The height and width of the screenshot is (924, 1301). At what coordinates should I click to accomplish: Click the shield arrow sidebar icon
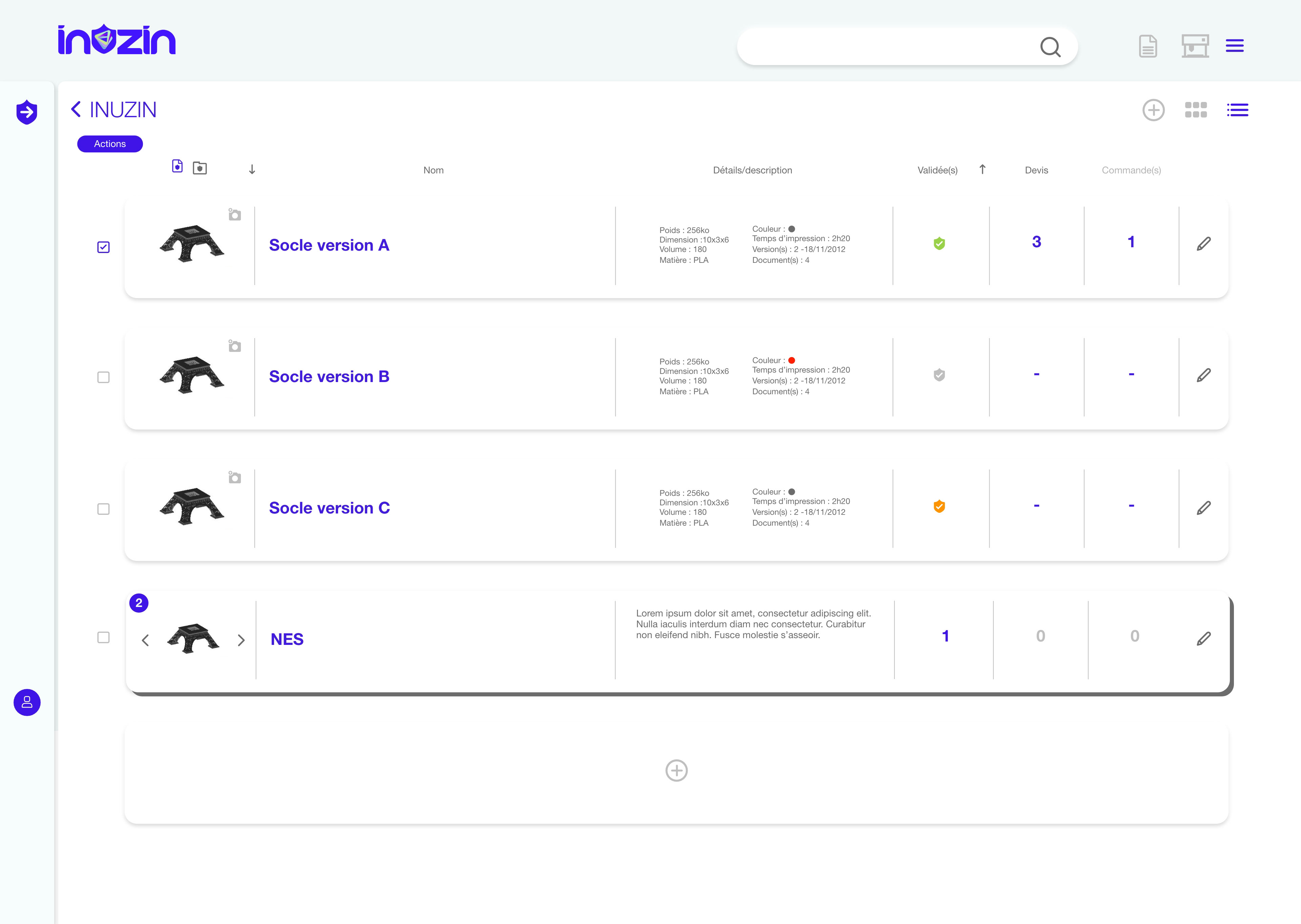(27, 112)
